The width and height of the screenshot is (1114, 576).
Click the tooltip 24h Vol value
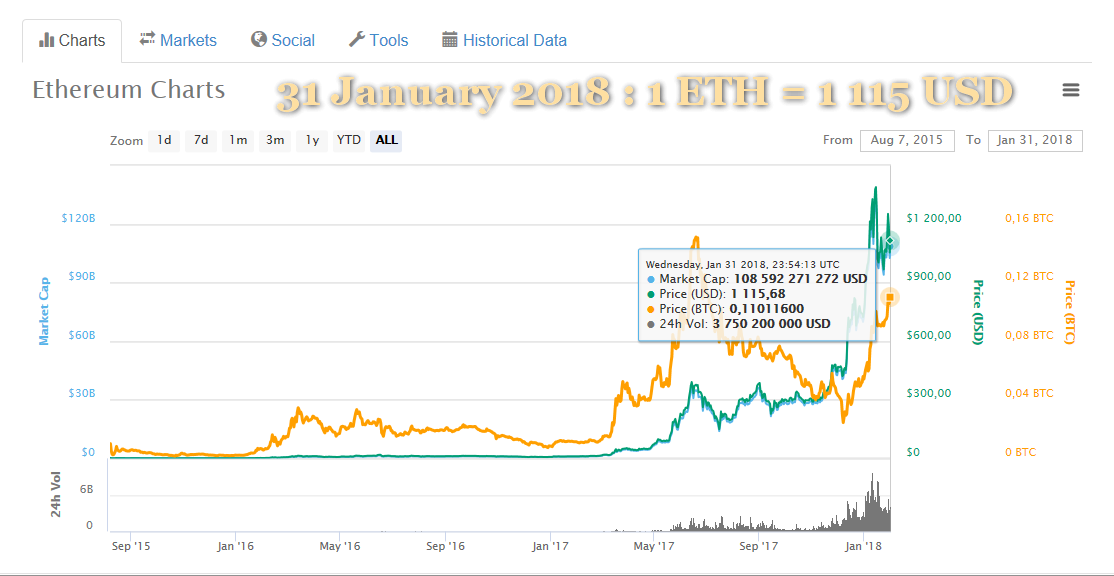pyautogui.click(x=770, y=324)
